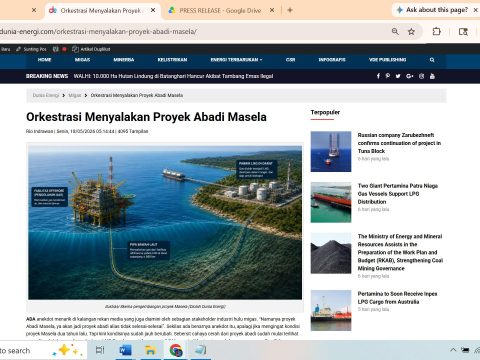Click the red dot indicator in admin bar
This screenshot has width=480, height=360.
64,49
